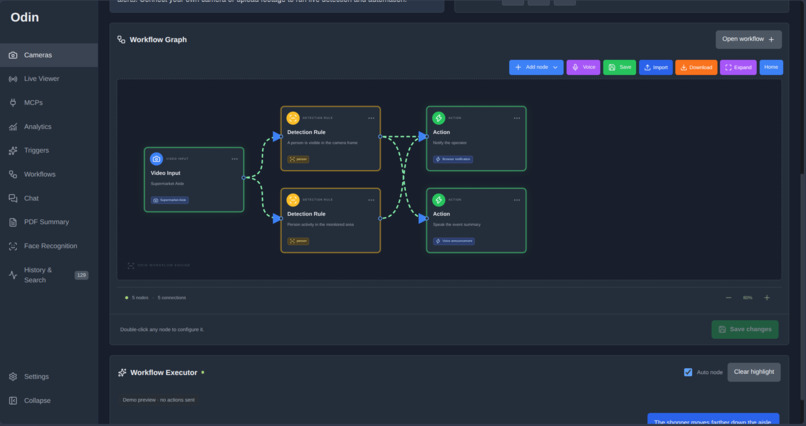Click output port of upper Detection Rule node
The height and width of the screenshot is (426, 806).
pos(380,137)
